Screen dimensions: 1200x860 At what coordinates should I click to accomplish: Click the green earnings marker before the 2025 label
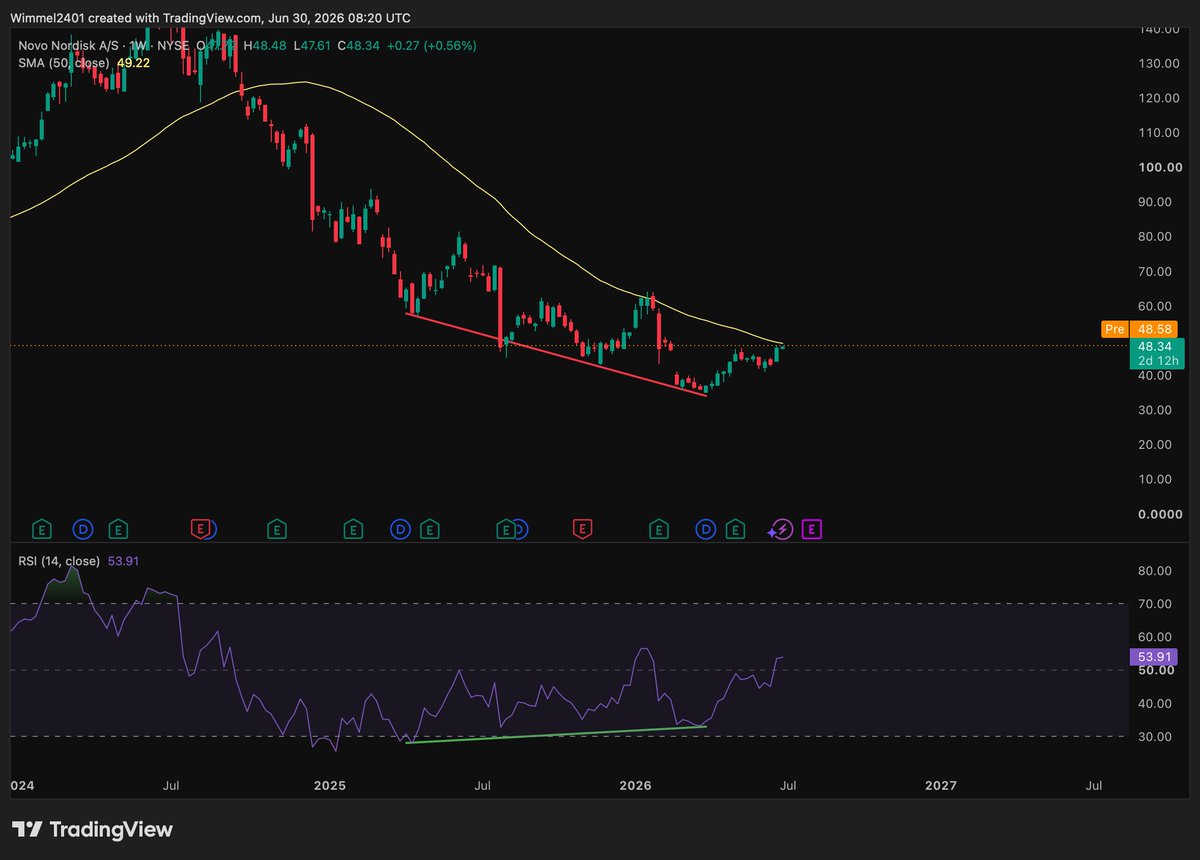276,528
